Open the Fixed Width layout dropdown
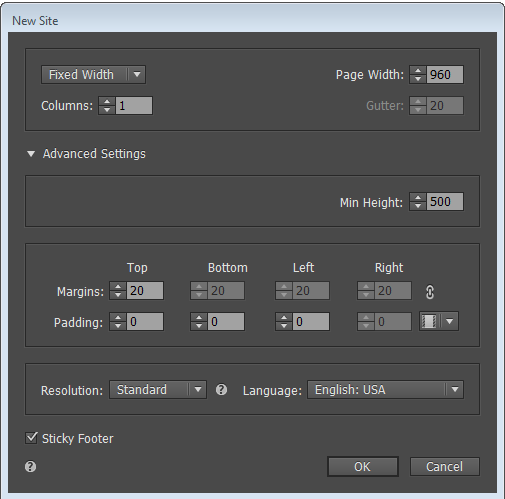This screenshot has width=505, height=499. click(93, 74)
